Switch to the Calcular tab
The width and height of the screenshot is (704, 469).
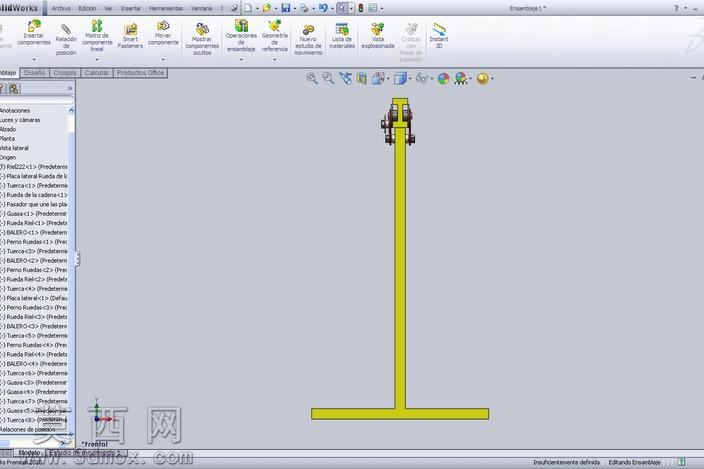click(x=97, y=73)
